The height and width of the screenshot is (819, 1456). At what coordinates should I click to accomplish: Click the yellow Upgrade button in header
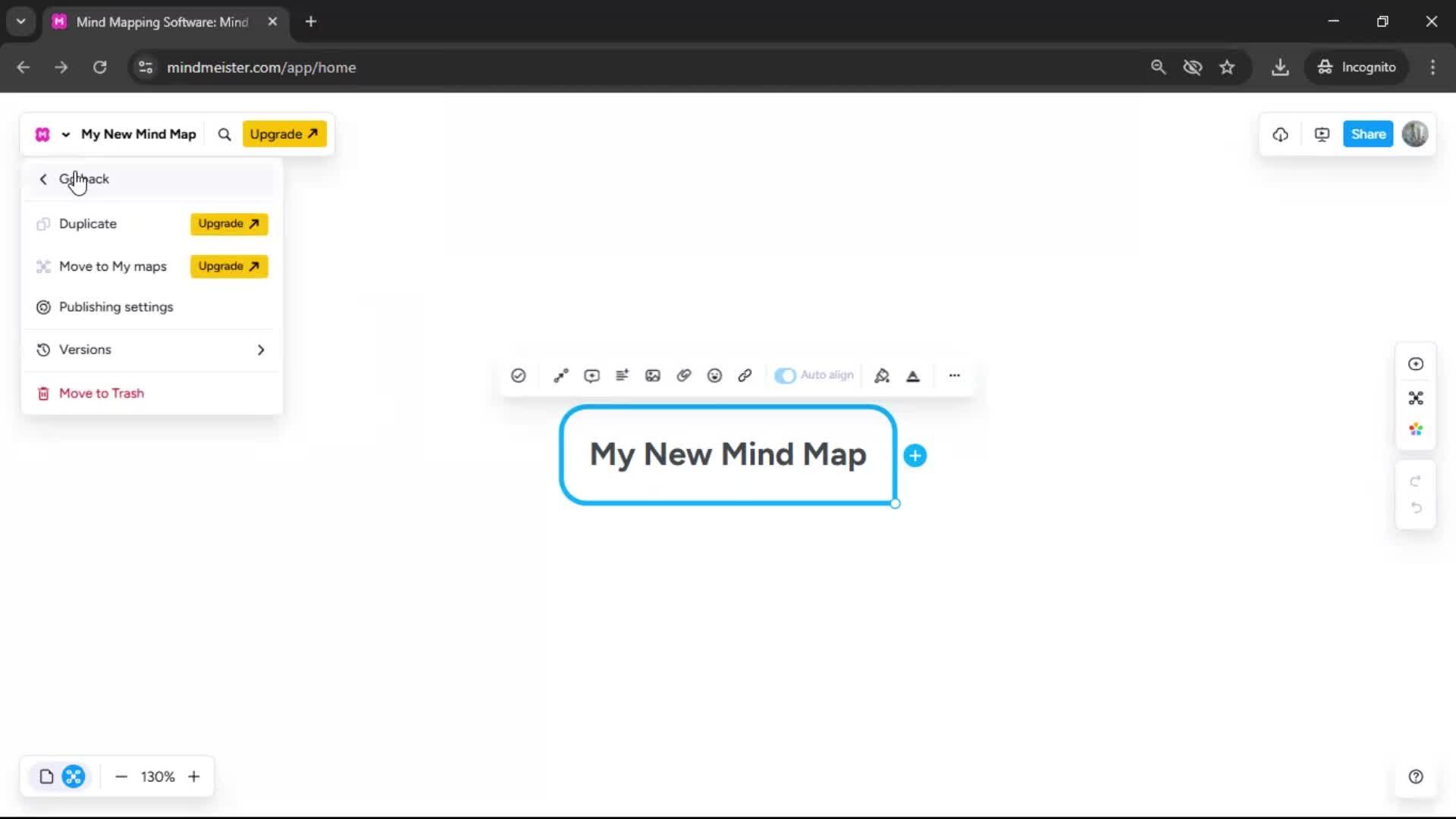tap(284, 134)
